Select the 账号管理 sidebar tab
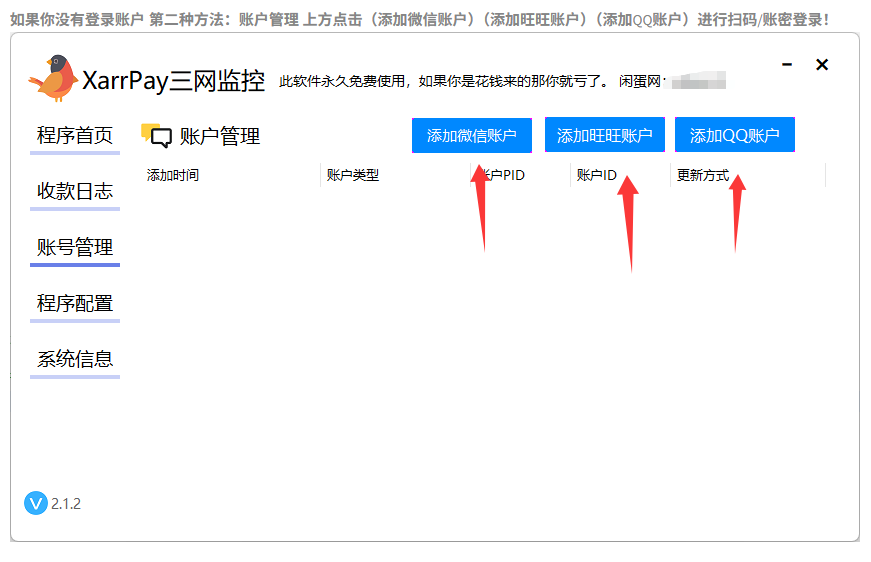 coord(75,248)
